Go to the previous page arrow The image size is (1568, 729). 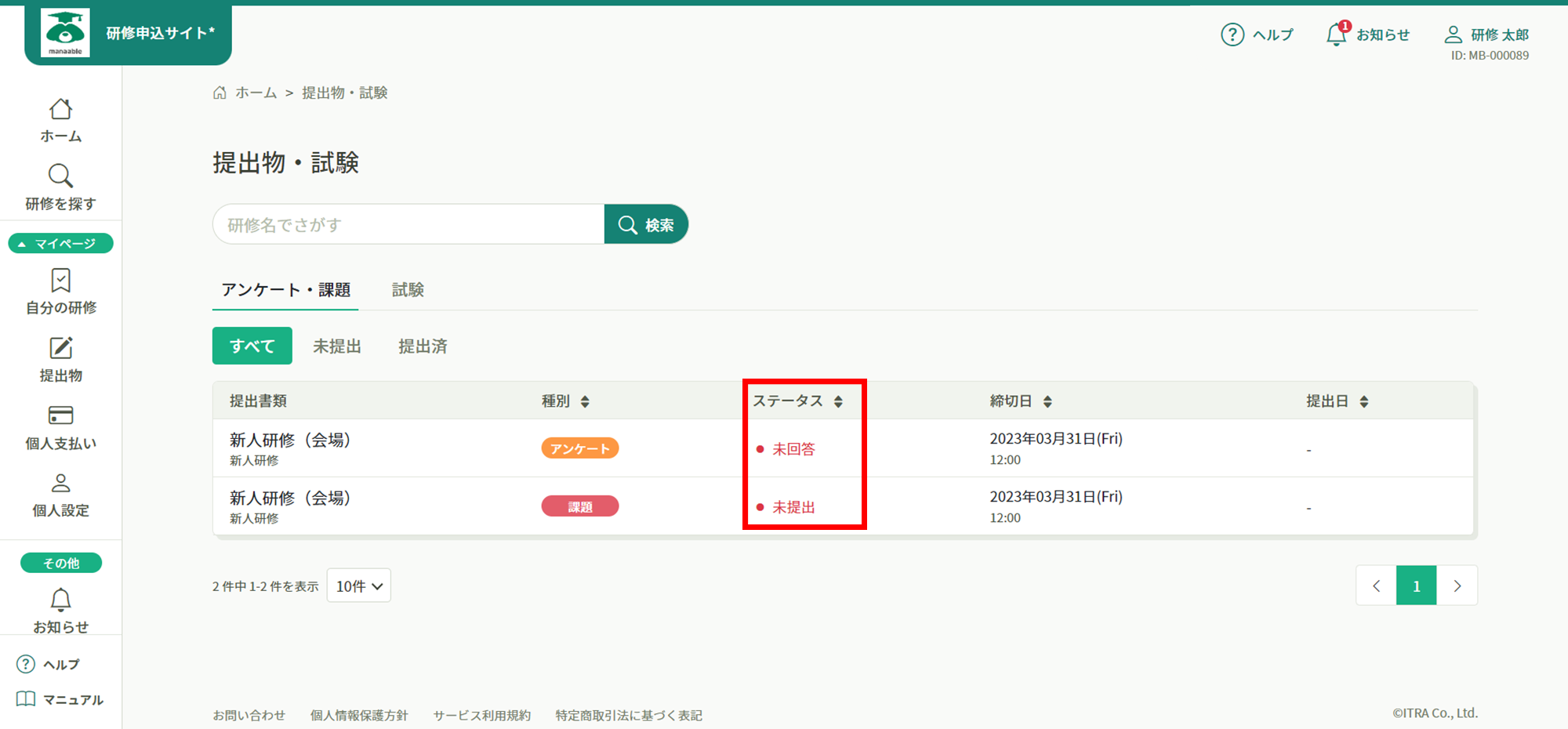point(1376,586)
